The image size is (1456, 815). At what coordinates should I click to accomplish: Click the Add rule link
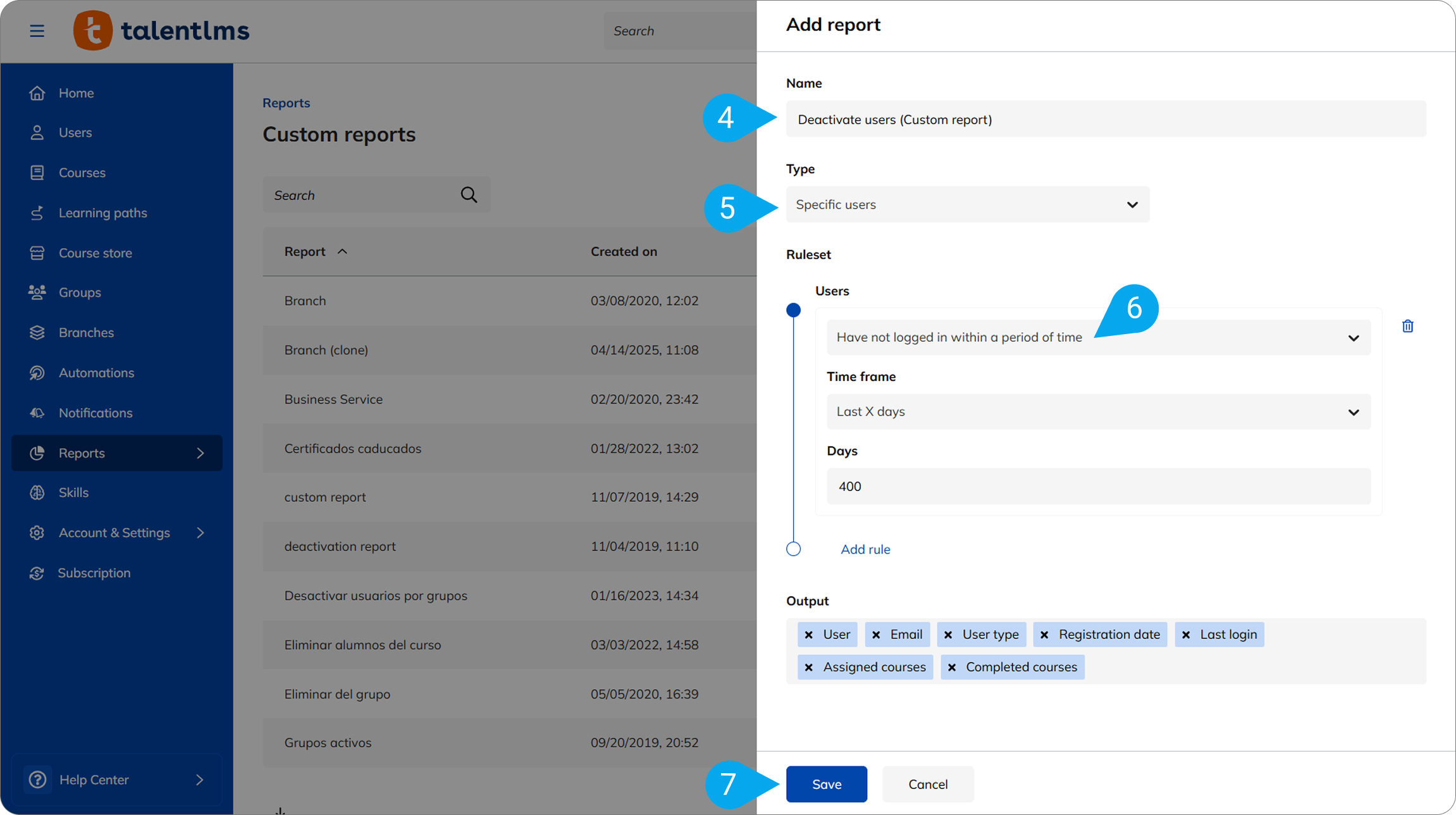point(865,549)
